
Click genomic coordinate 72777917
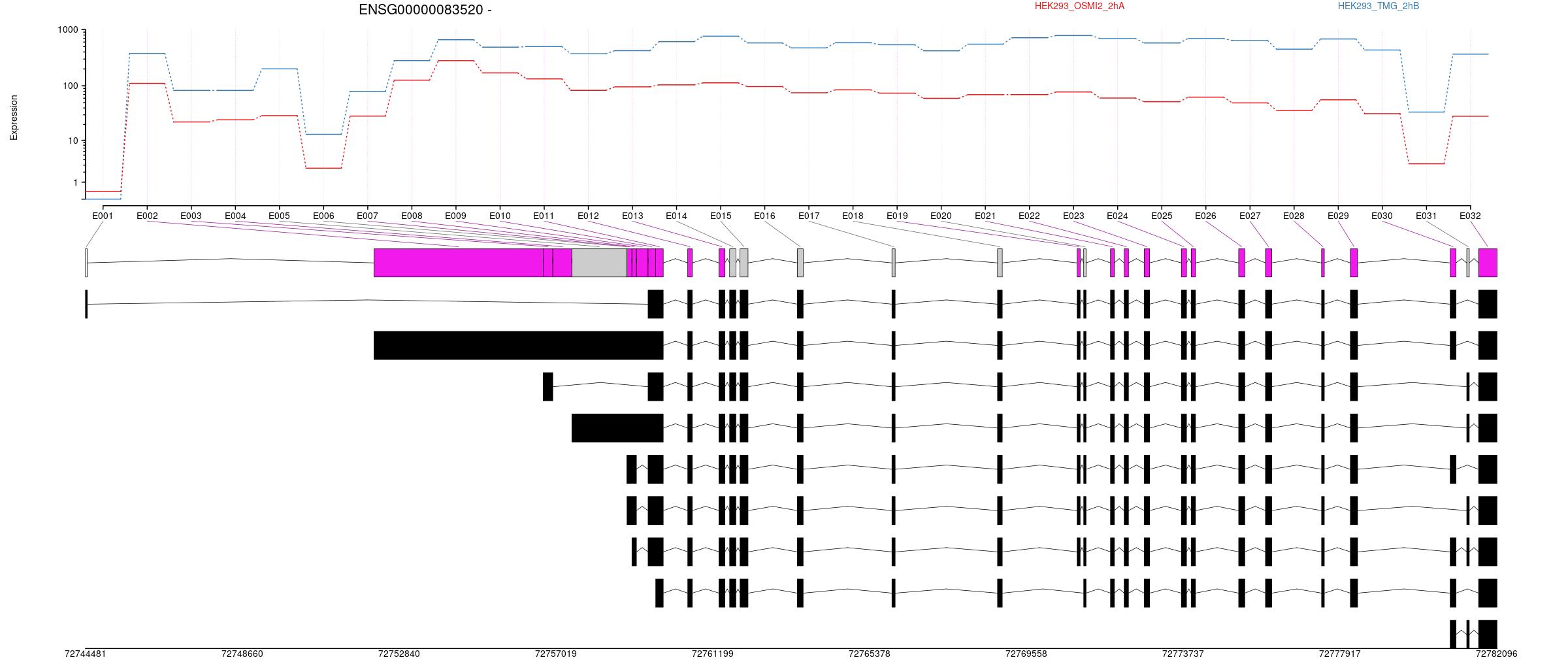tap(1340, 654)
